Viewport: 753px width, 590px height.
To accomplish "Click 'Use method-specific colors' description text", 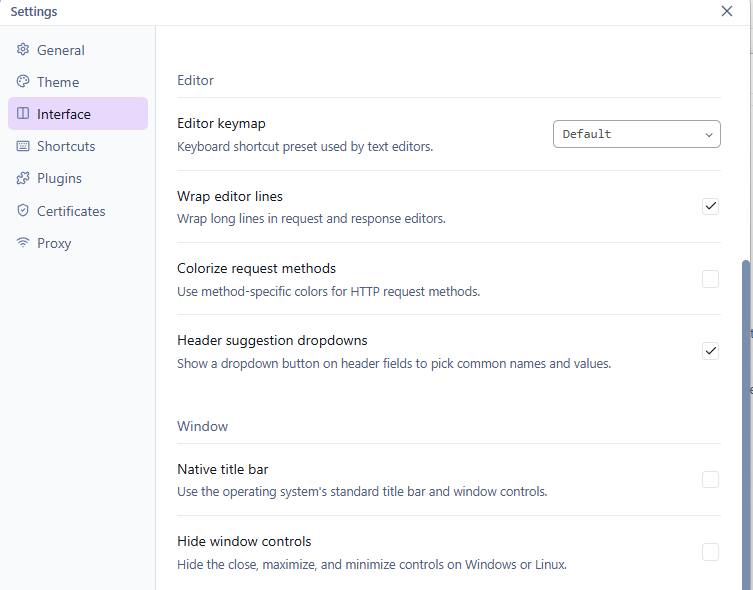I will tap(328, 291).
